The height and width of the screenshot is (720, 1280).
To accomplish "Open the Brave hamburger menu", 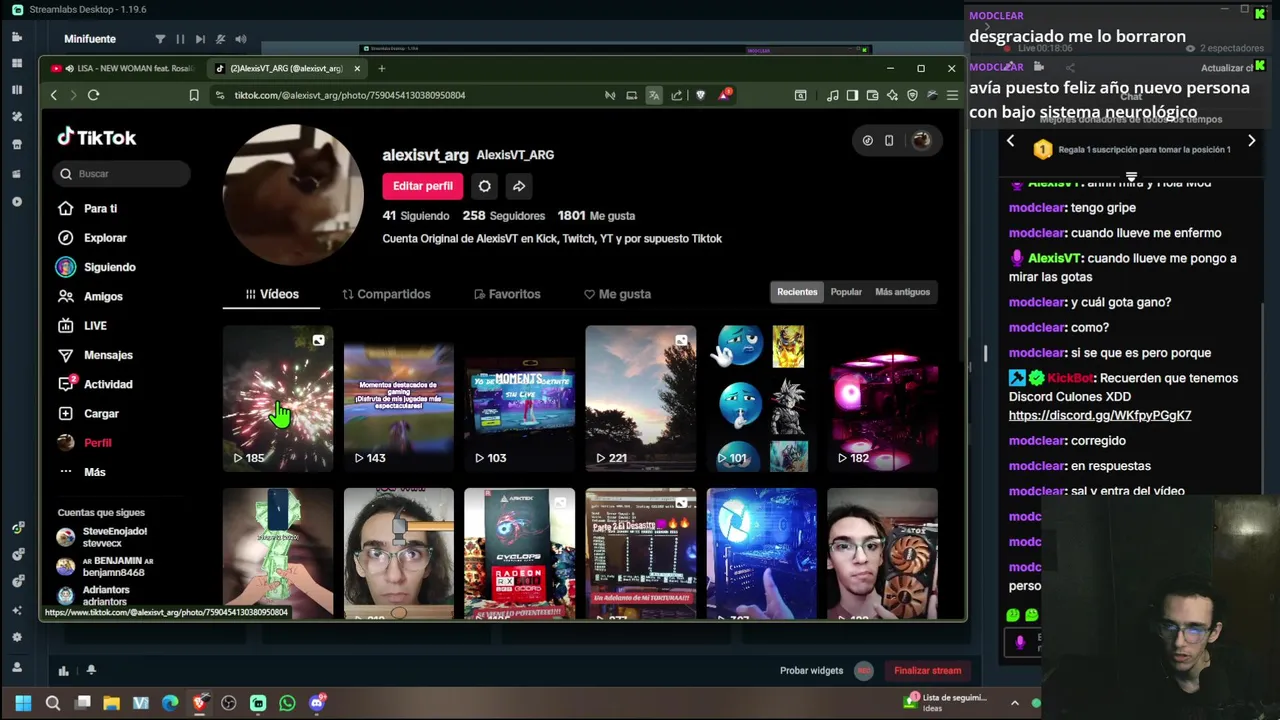I will click(952, 95).
